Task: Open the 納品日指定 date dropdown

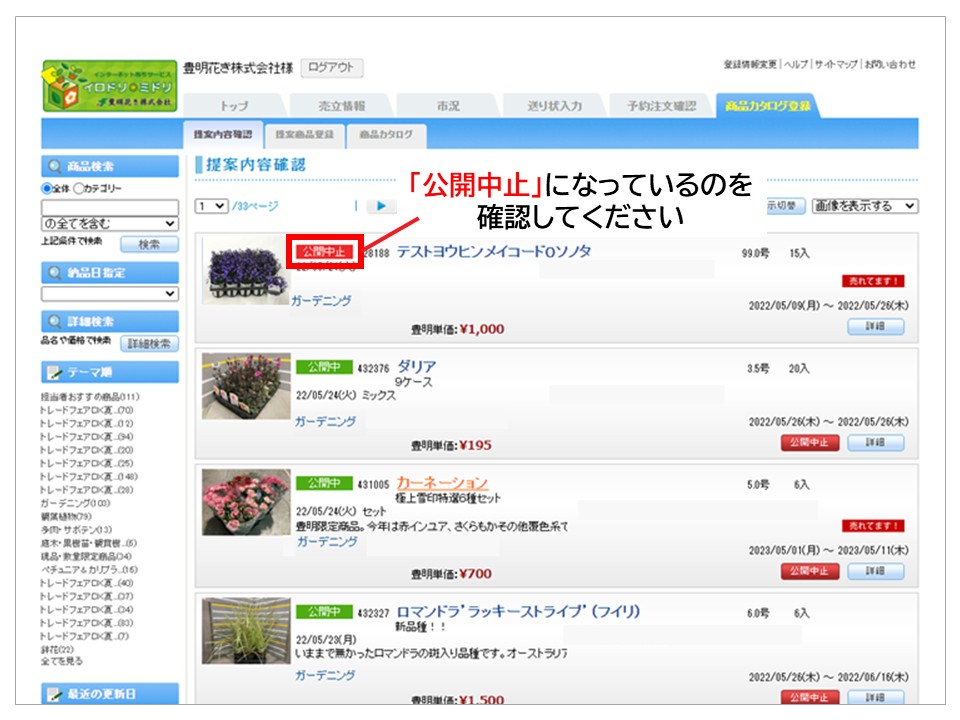Action: click(x=110, y=294)
